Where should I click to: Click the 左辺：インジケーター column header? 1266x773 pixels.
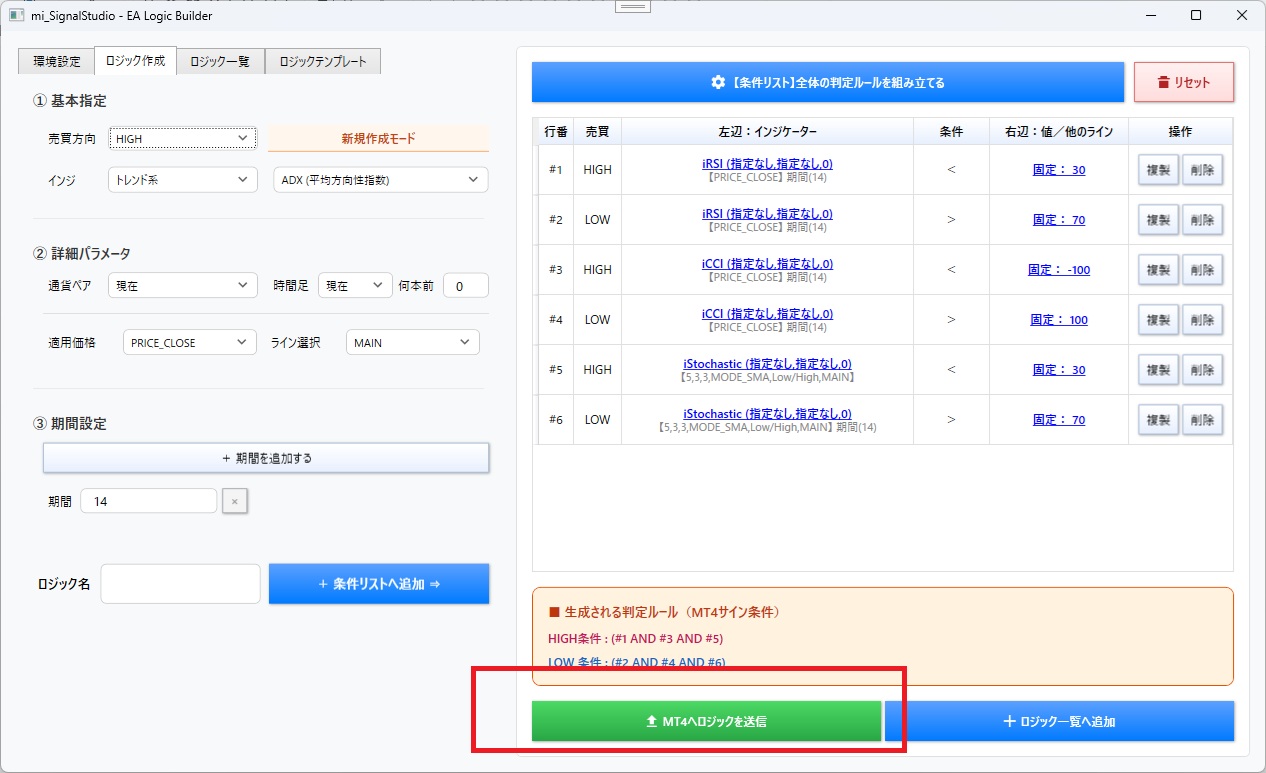pyautogui.click(x=767, y=132)
